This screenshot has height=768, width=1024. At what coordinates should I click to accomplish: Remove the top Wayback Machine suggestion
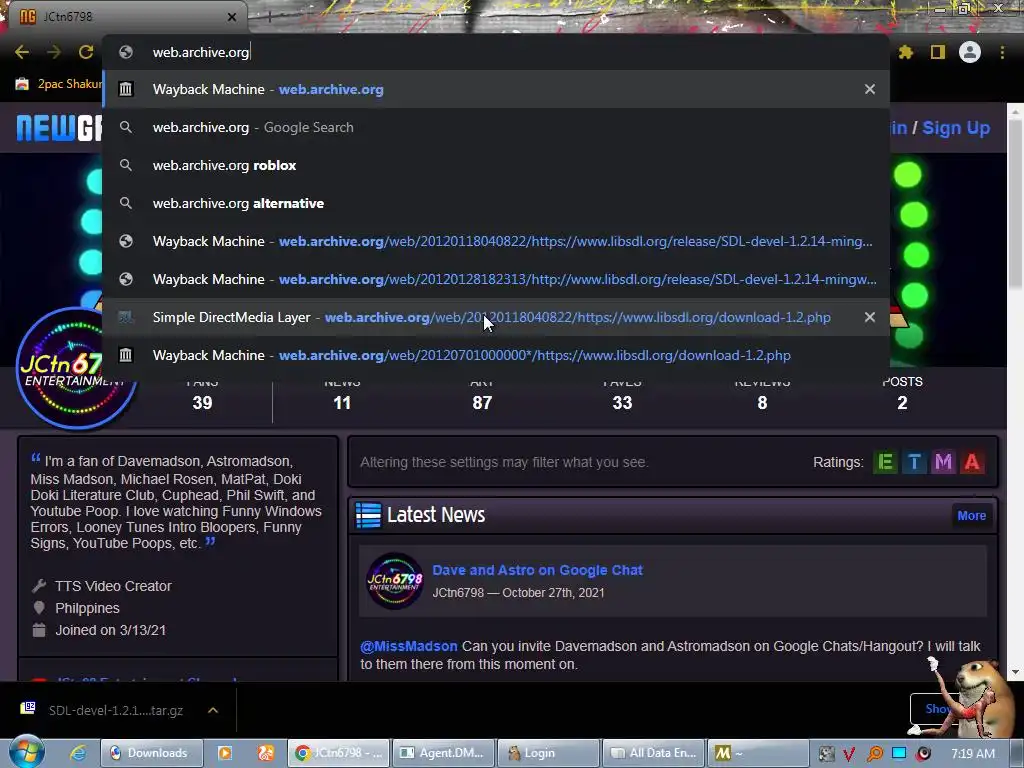click(x=870, y=89)
